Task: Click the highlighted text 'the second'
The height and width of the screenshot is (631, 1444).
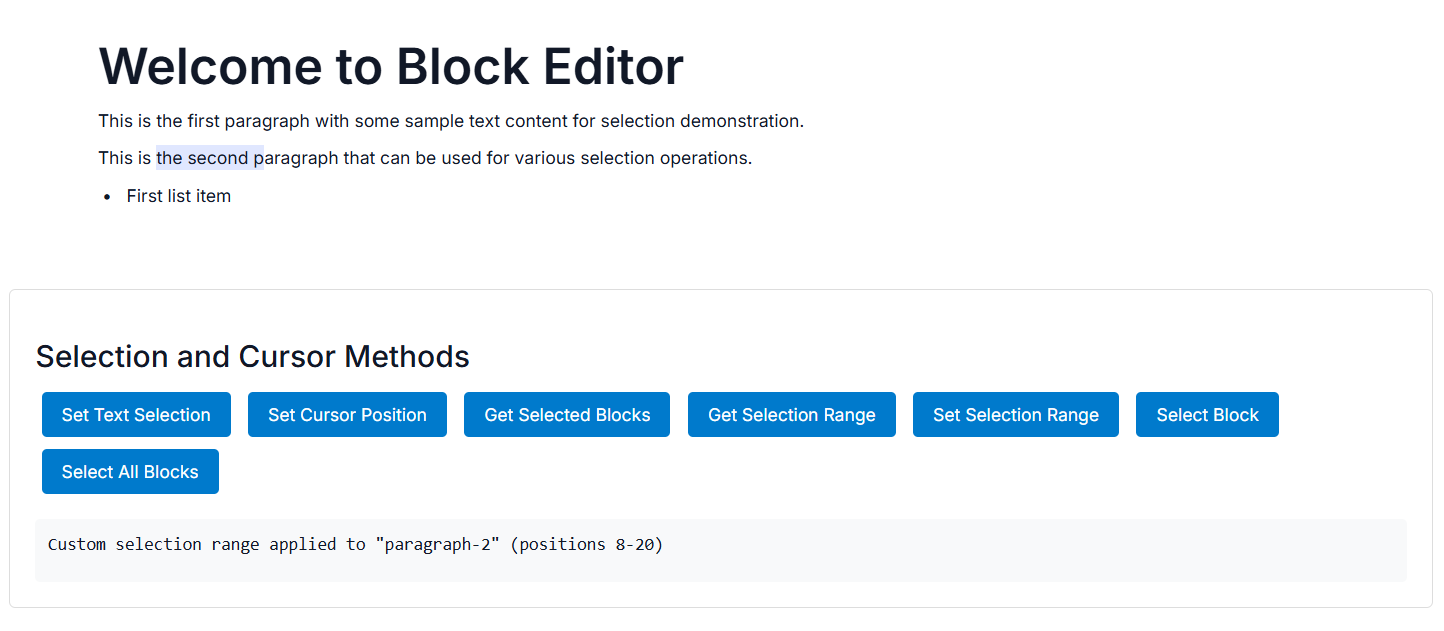Action: tap(202, 158)
